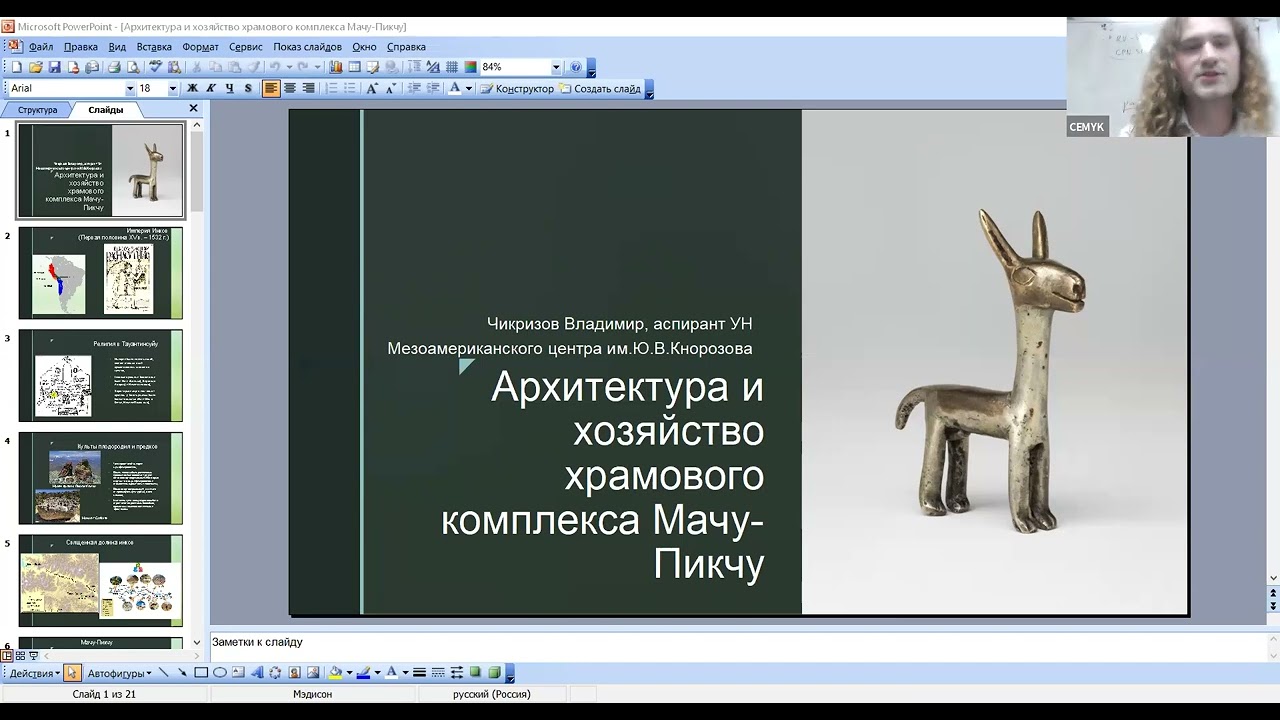Select the Line drawing tool
The width and height of the screenshot is (1280, 720).
[163, 673]
